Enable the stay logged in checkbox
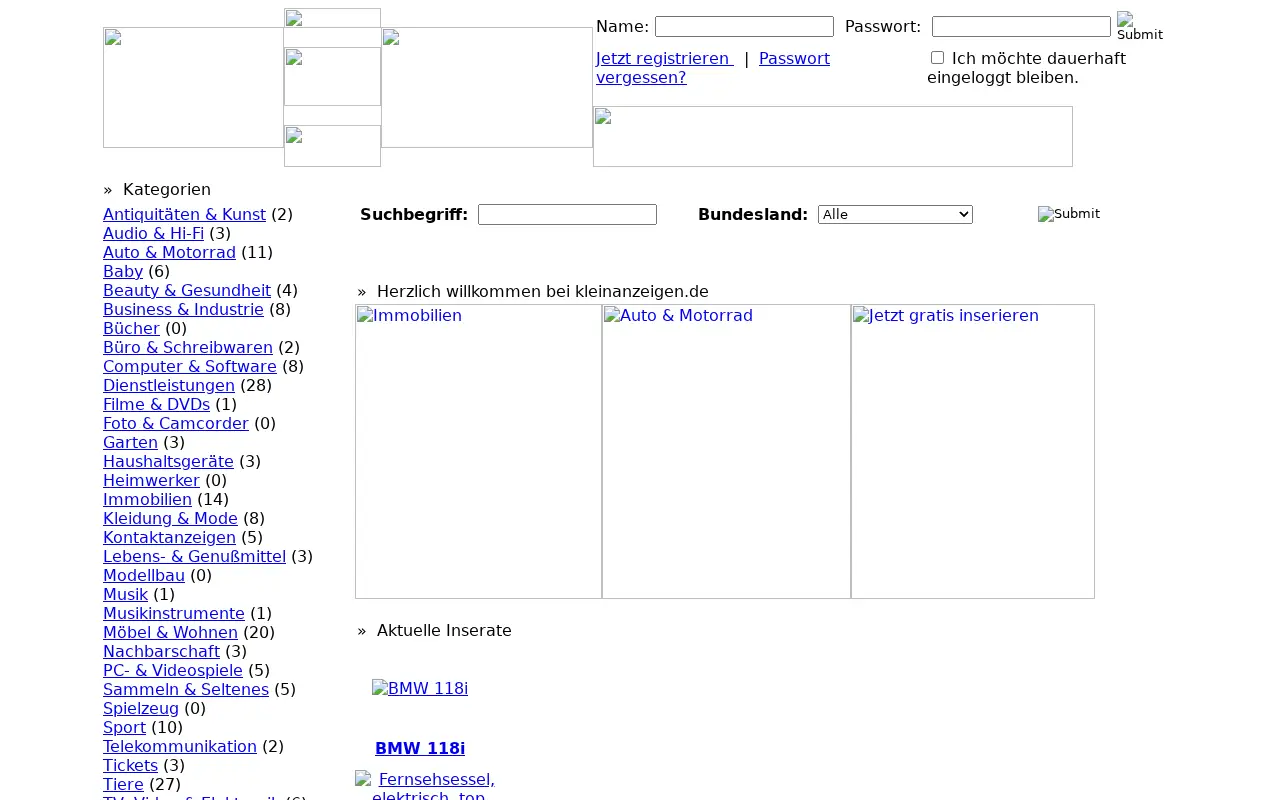This screenshot has width=1280, height=800. coord(937,58)
